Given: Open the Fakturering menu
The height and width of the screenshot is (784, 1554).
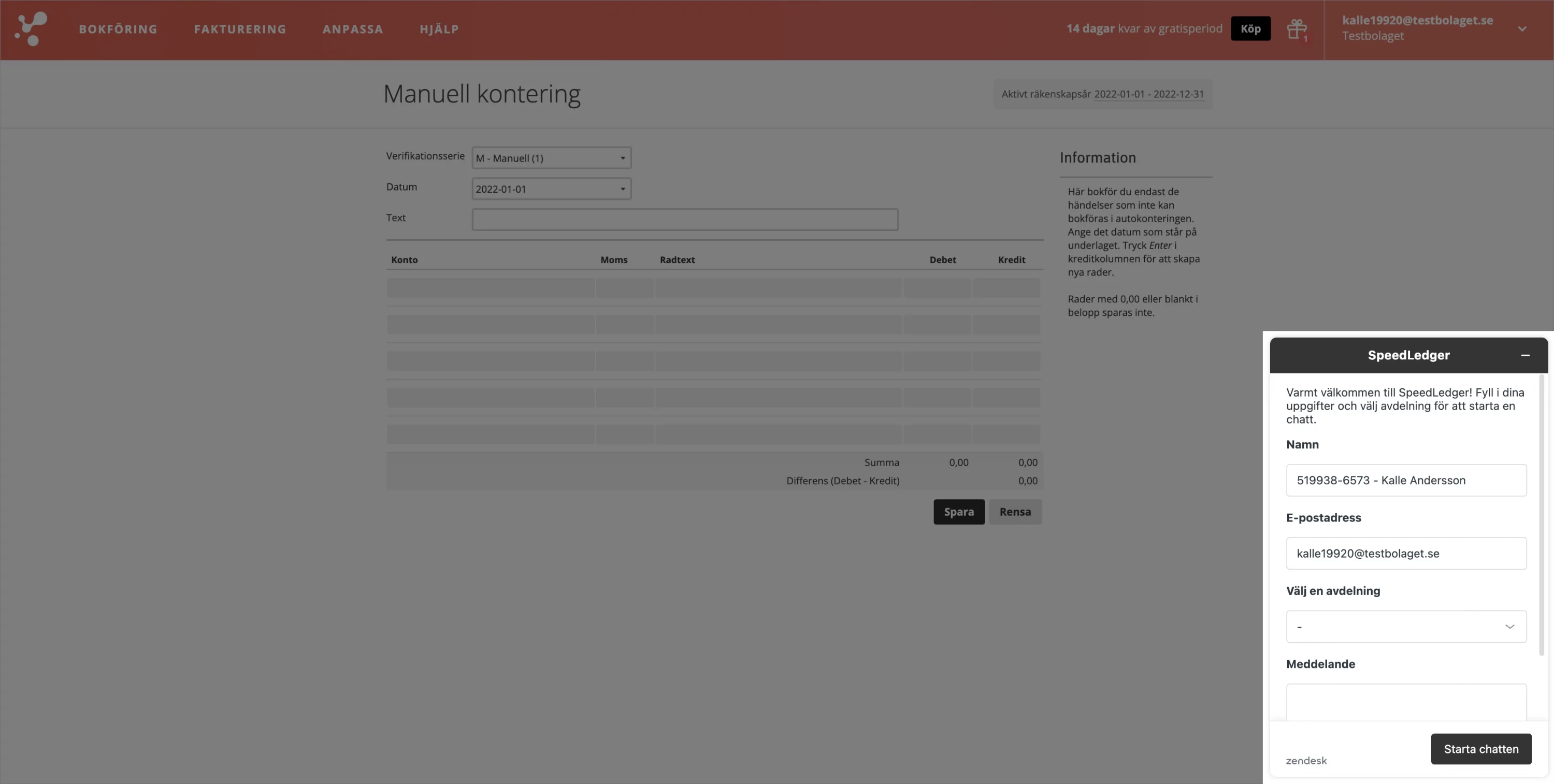Looking at the screenshot, I should [x=240, y=29].
